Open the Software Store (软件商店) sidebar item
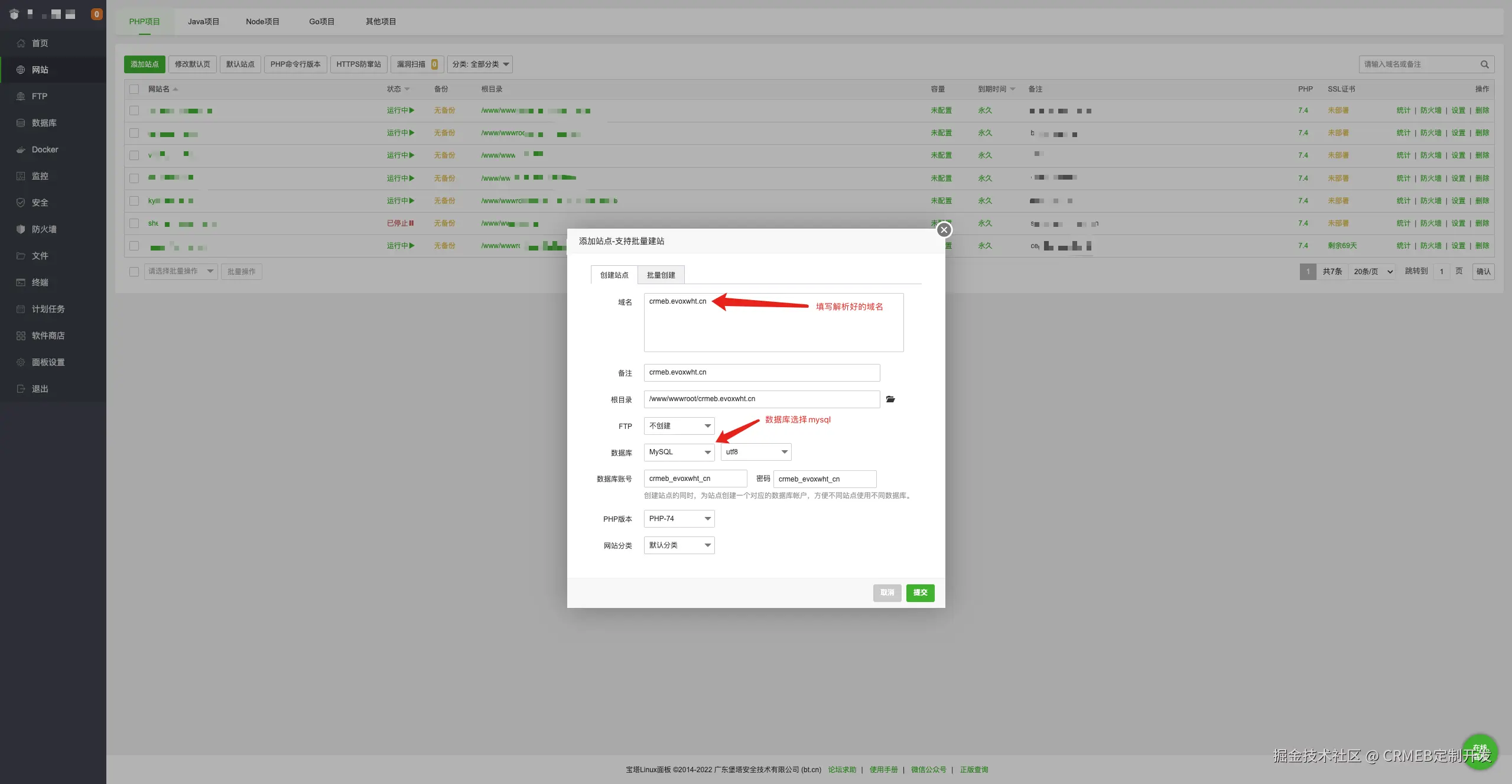The image size is (1512, 784). click(48, 336)
